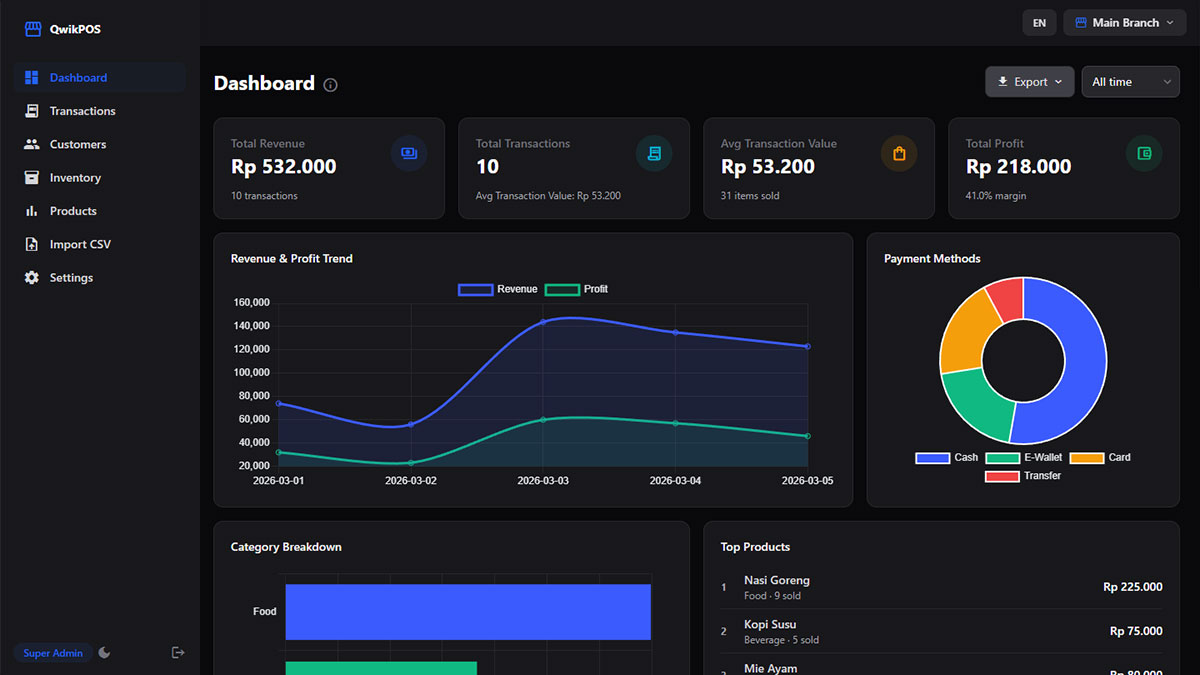Toggle E-Wallet in Payment Methods legend
Image resolution: width=1200 pixels, height=675 pixels.
click(1024, 457)
